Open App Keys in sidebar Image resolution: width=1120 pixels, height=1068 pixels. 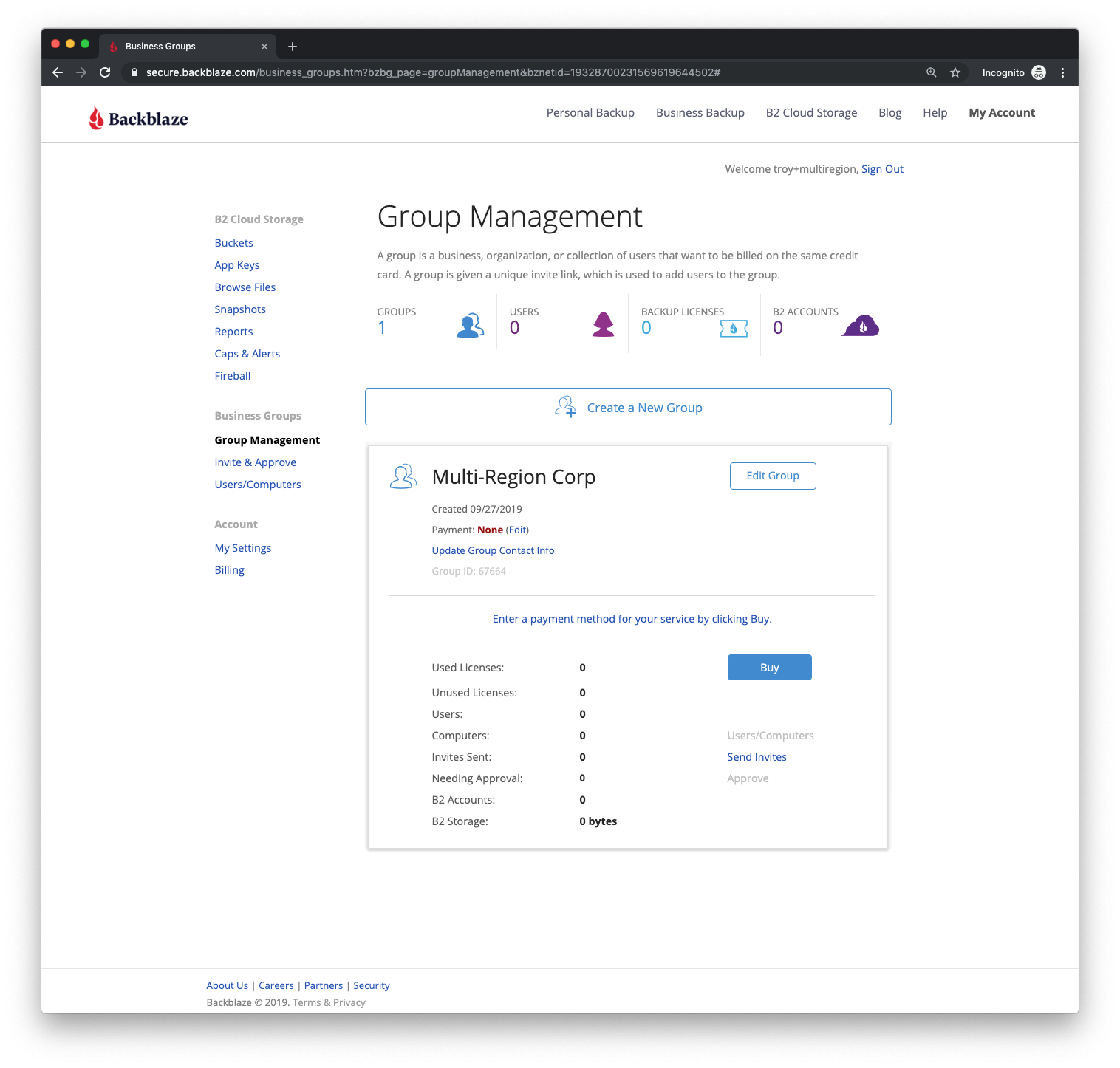(237, 265)
